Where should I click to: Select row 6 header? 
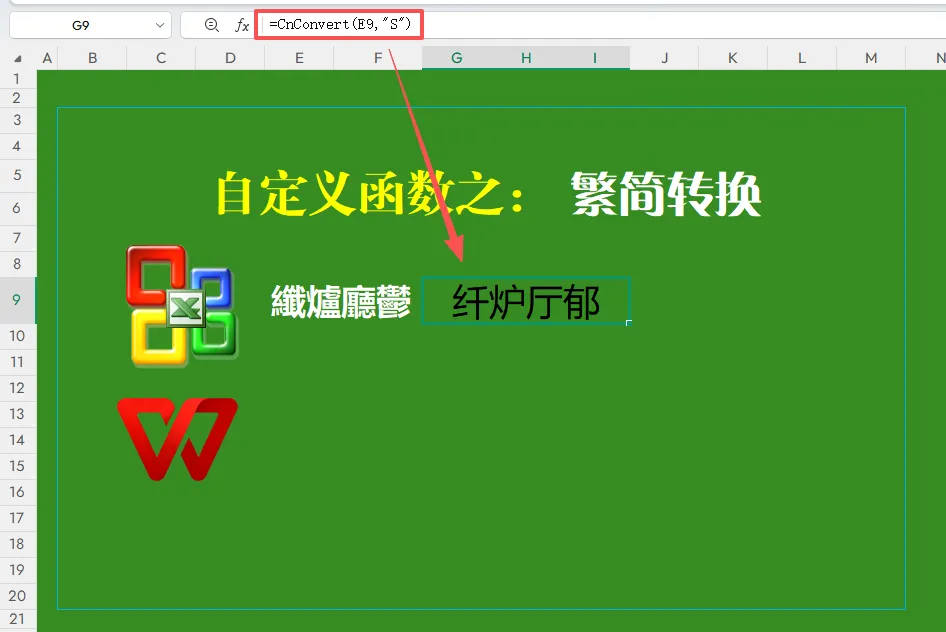(17, 208)
